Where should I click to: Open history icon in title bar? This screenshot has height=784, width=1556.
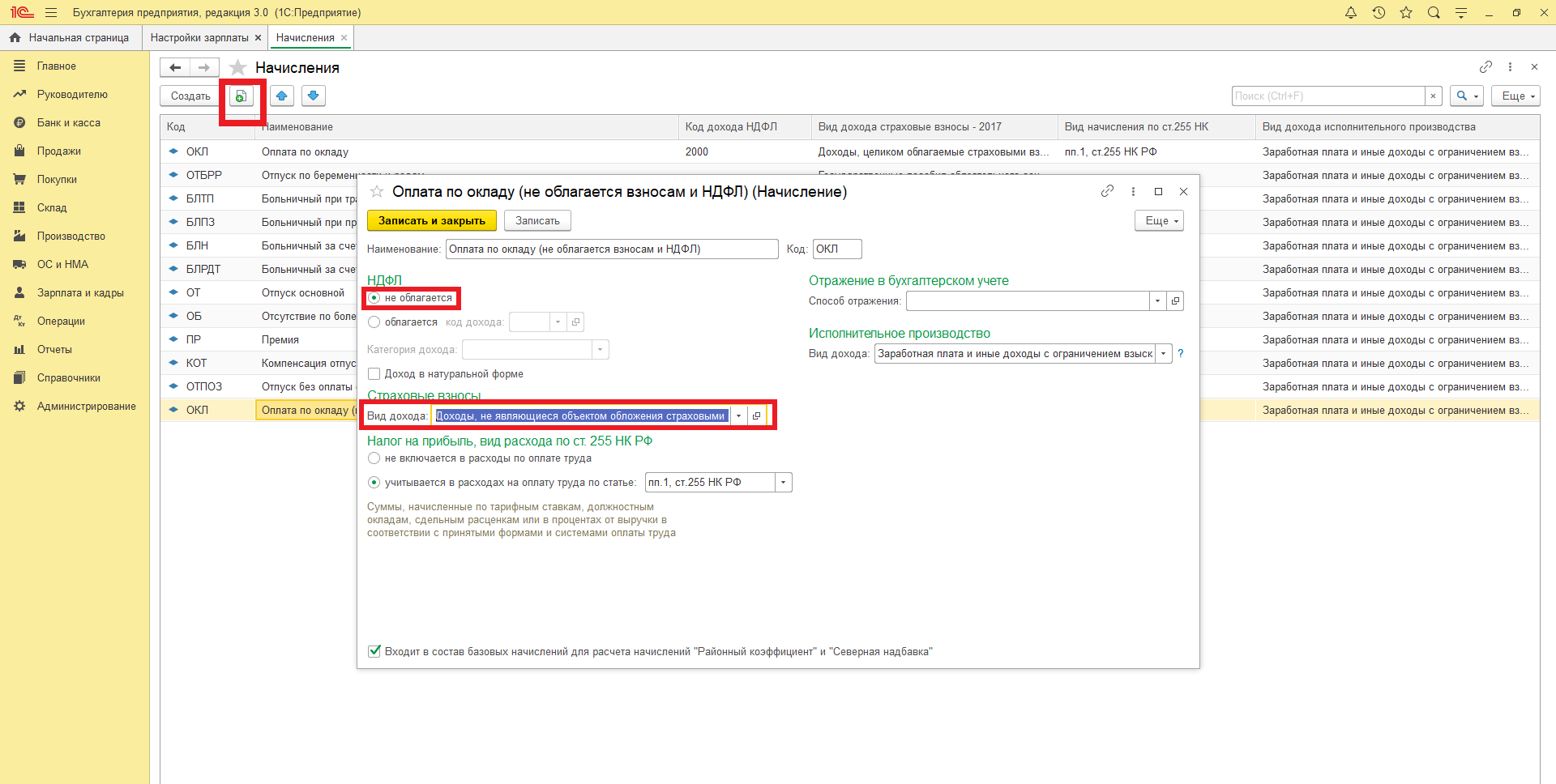tap(1379, 13)
